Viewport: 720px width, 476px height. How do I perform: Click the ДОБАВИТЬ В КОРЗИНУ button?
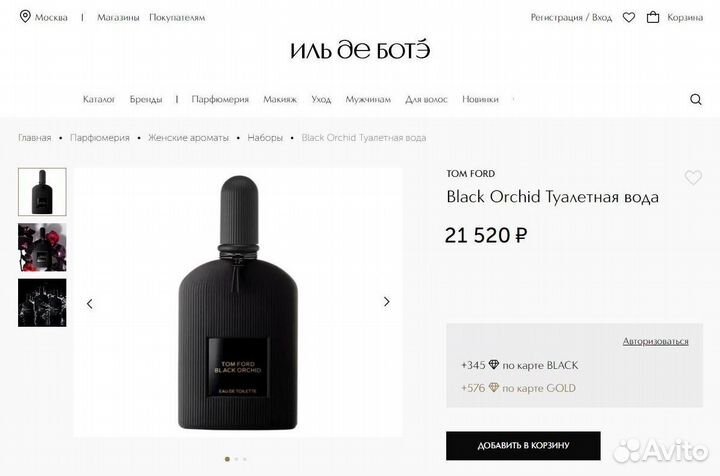point(523,445)
